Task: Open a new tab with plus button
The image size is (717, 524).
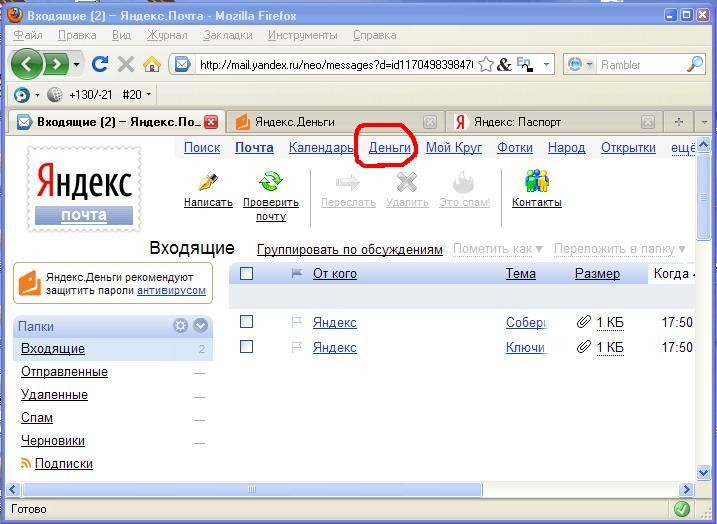Action: click(x=679, y=122)
